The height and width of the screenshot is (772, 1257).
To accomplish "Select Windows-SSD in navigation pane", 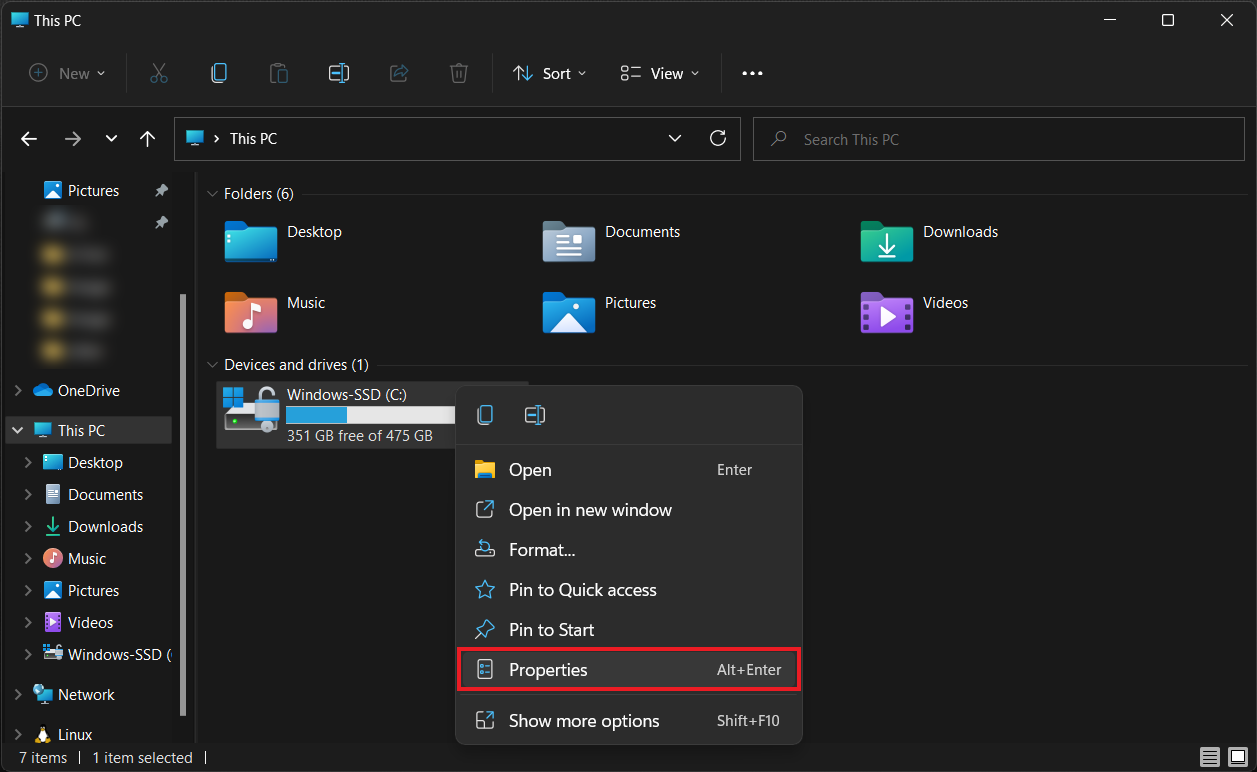I will [107, 655].
